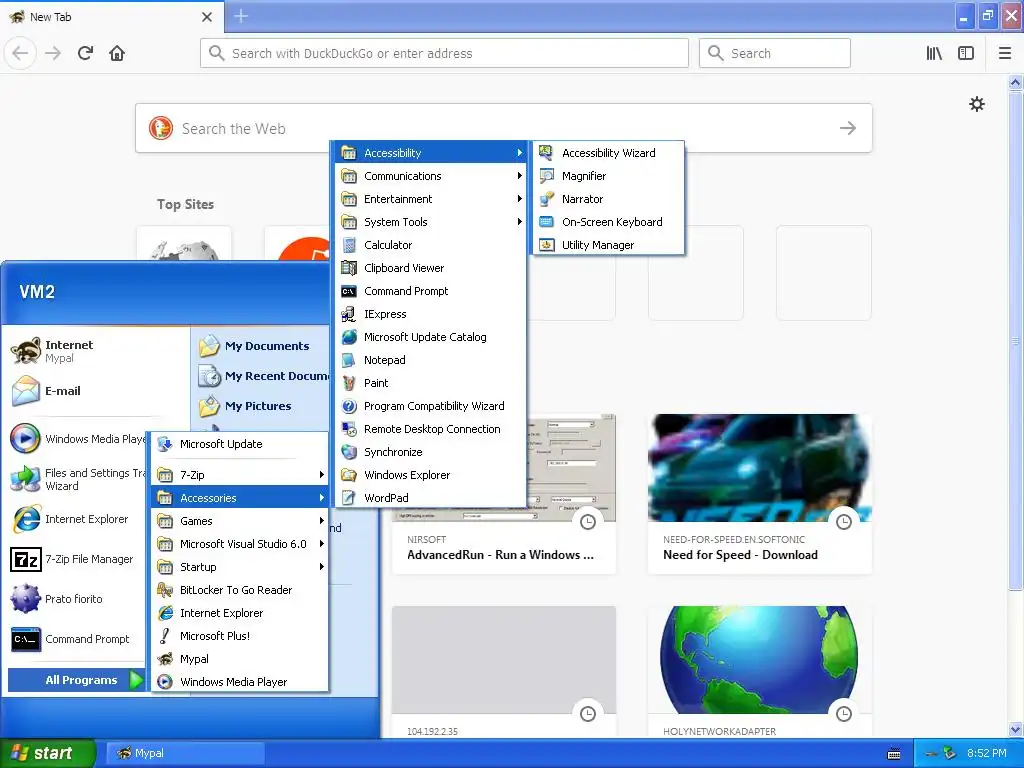Open Clipboard Viewer
1024x768 pixels.
[431, 268]
